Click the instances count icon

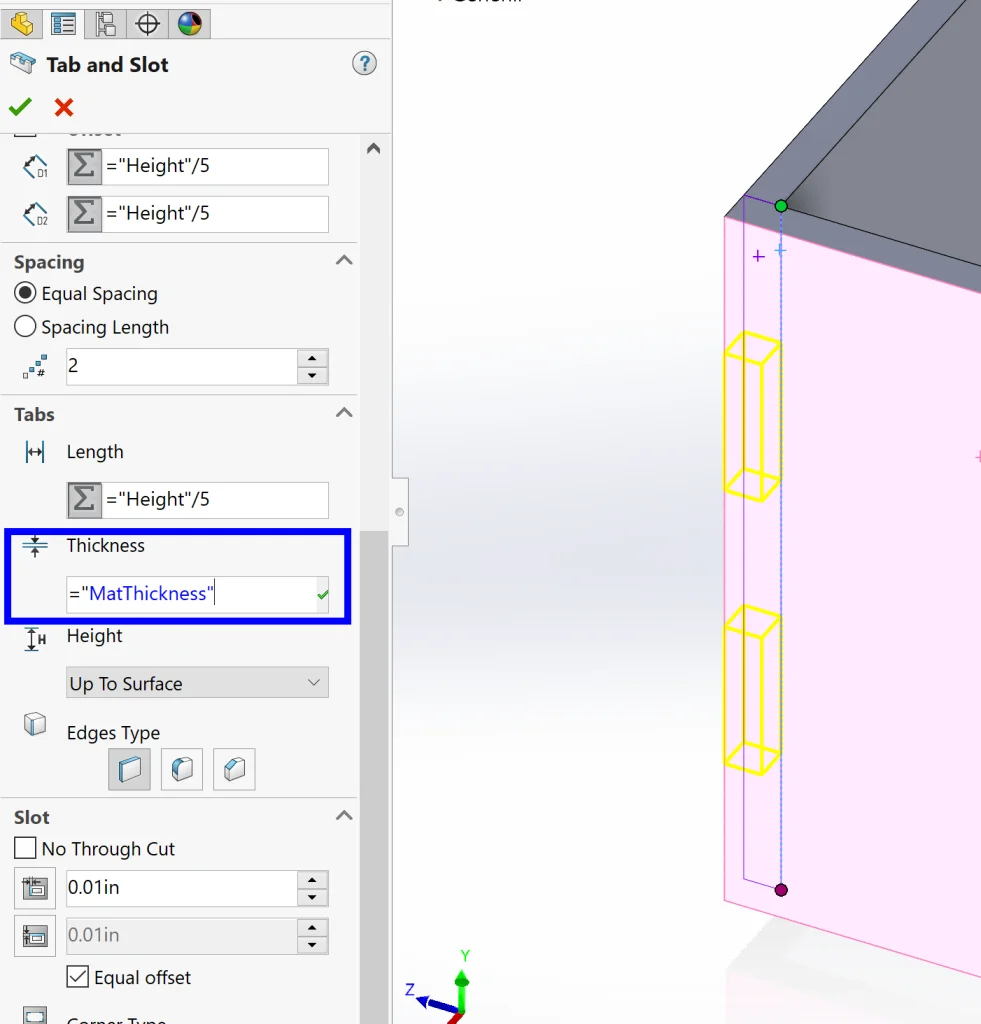click(35, 366)
